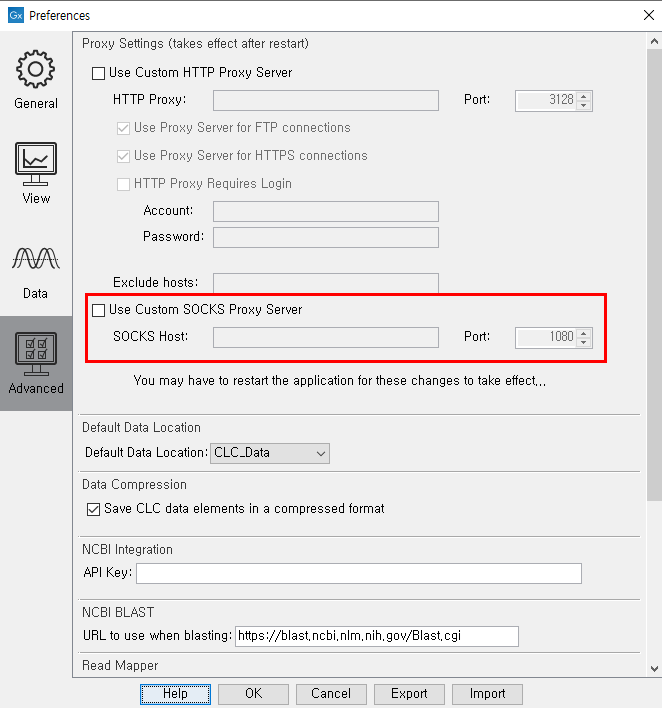
Task: Select the Data preferences waveform icon
Action: [x=36, y=259]
